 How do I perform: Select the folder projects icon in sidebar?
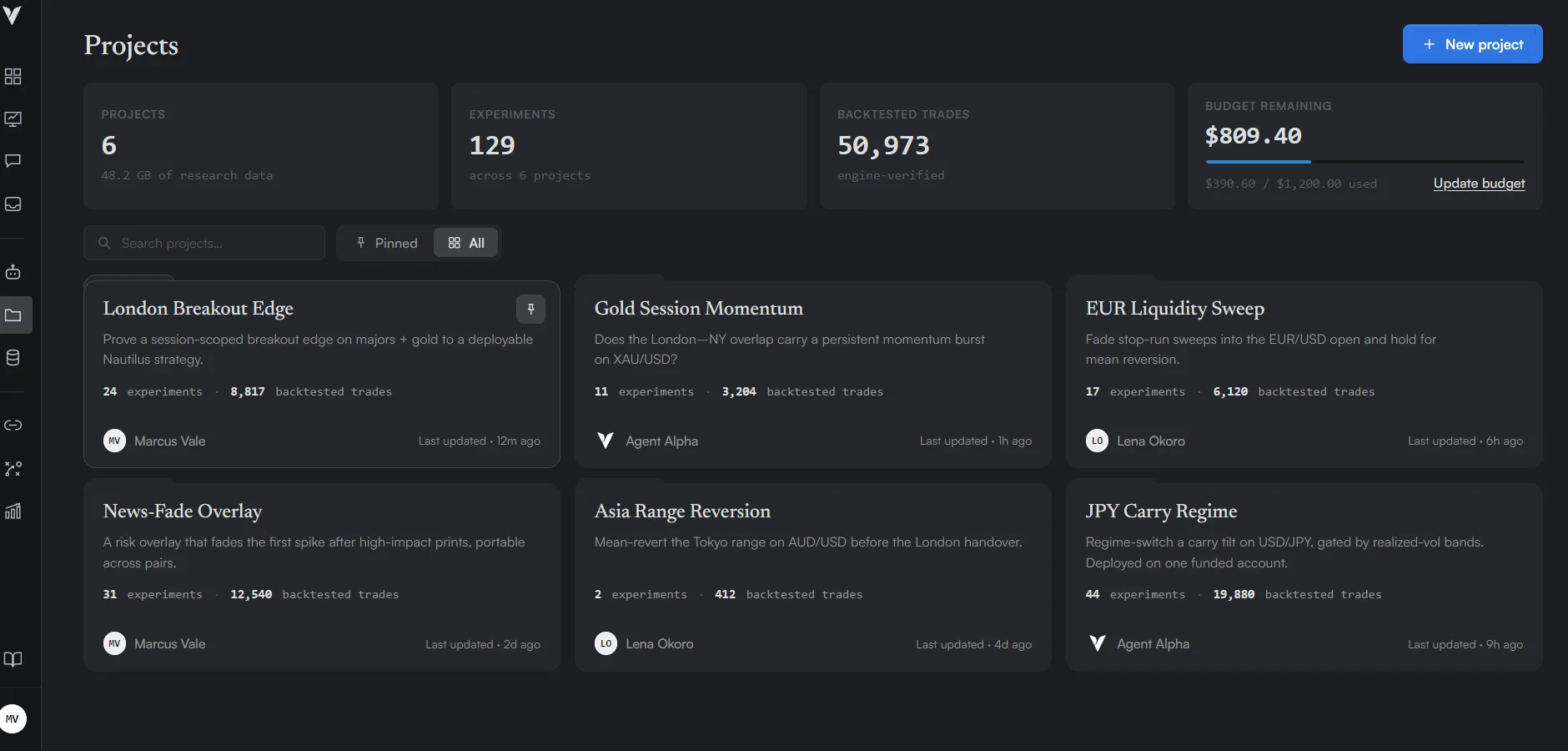coord(13,315)
